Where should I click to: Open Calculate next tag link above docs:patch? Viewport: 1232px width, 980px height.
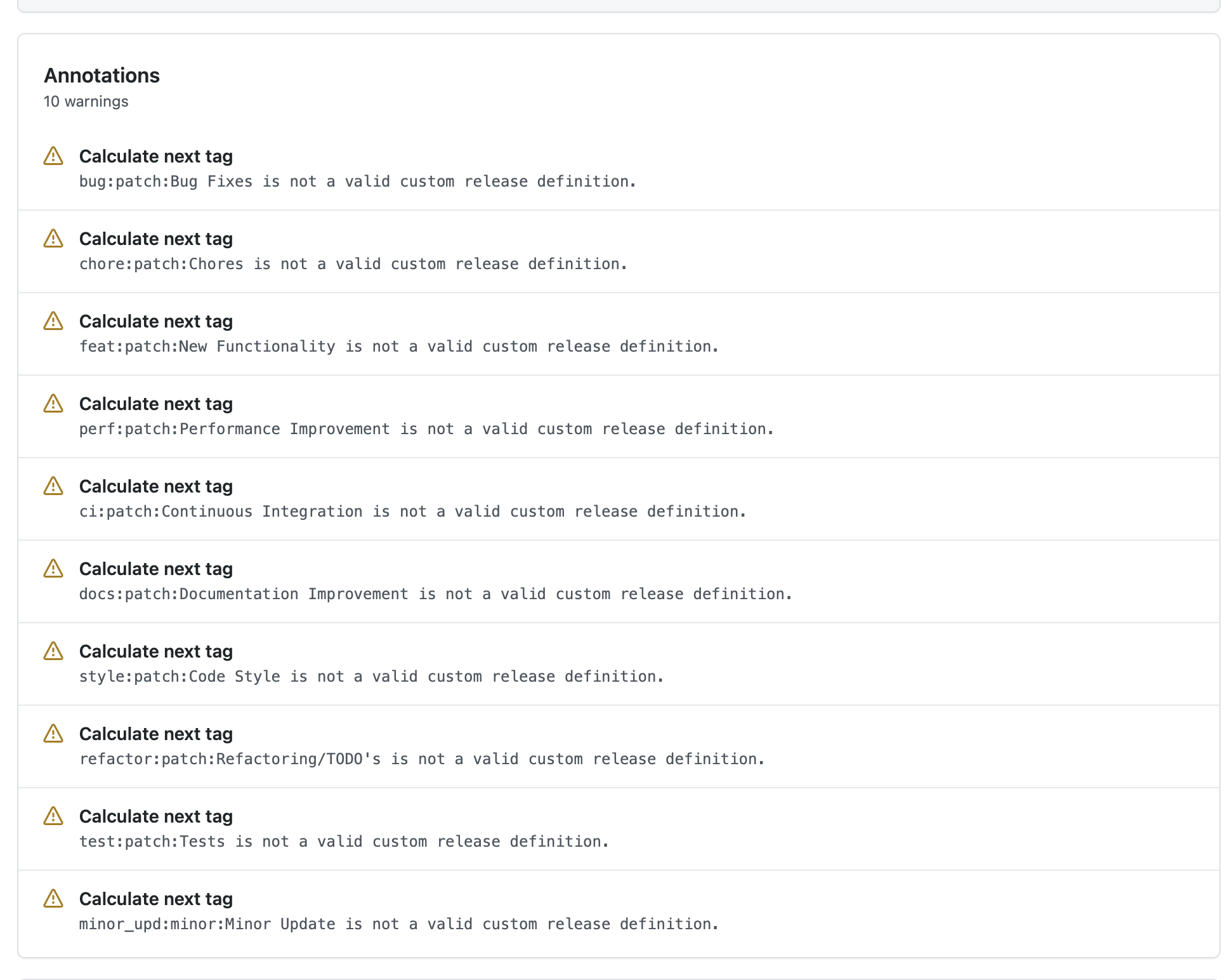(x=155, y=569)
